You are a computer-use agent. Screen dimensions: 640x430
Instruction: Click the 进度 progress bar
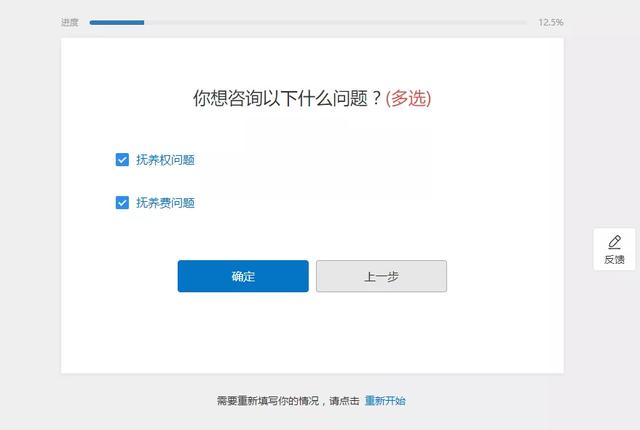click(308, 22)
